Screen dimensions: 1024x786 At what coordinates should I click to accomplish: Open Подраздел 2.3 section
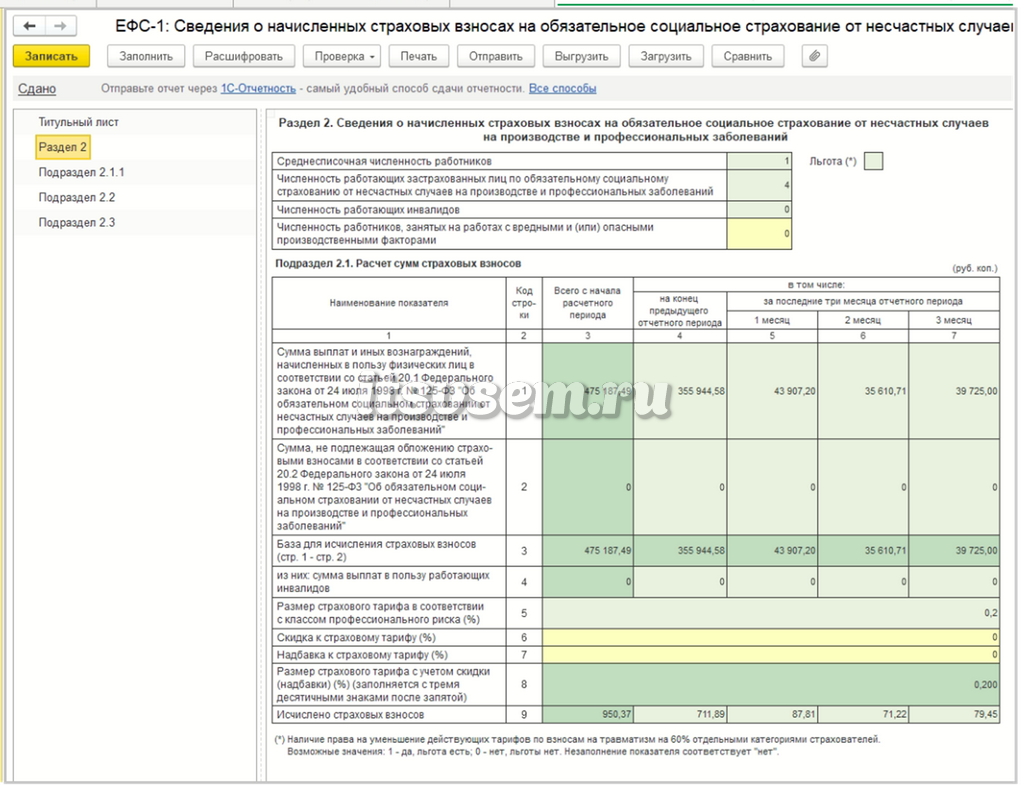pyautogui.click(x=76, y=223)
